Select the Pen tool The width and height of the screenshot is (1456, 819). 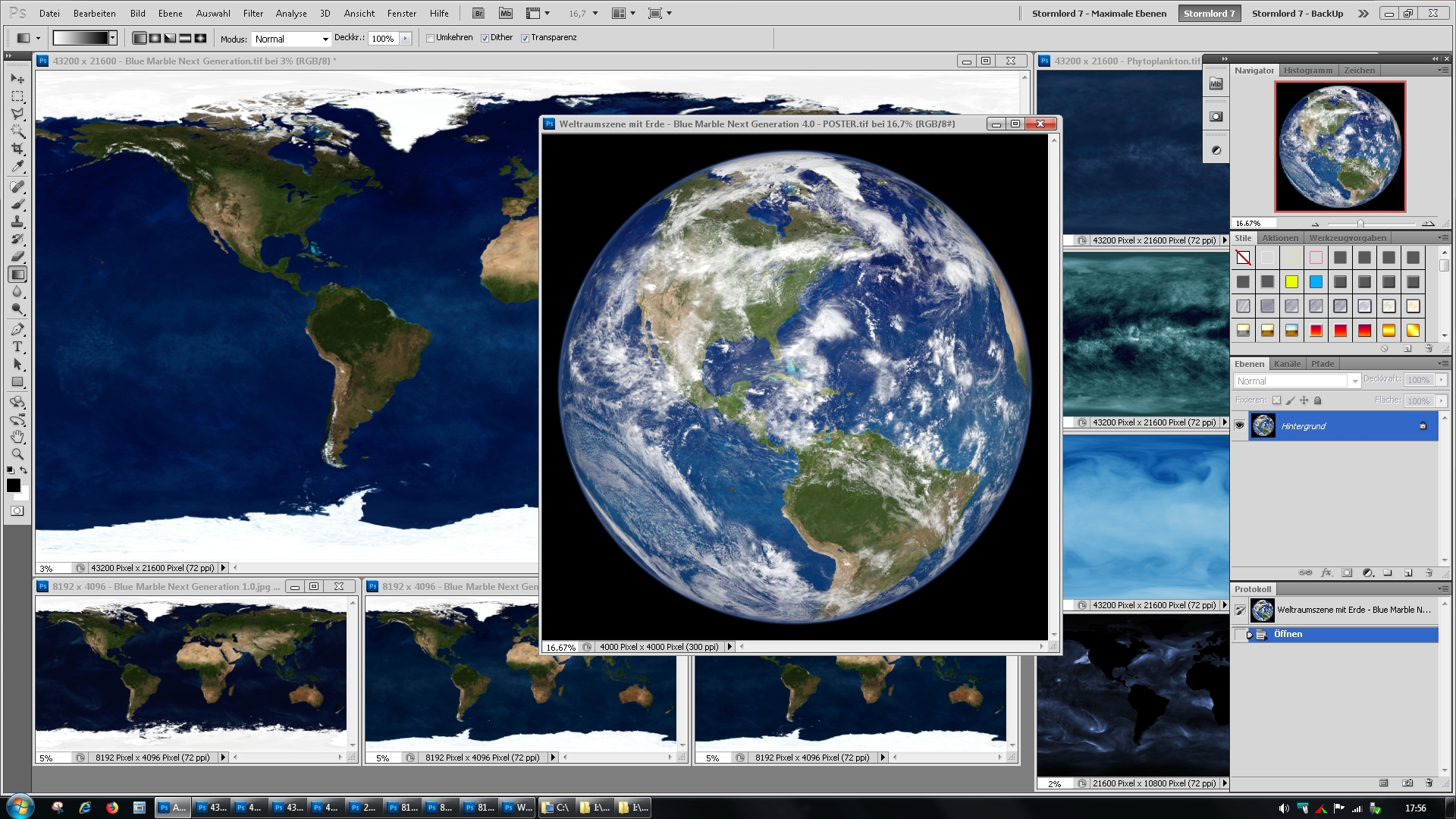[x=17, y=328]
